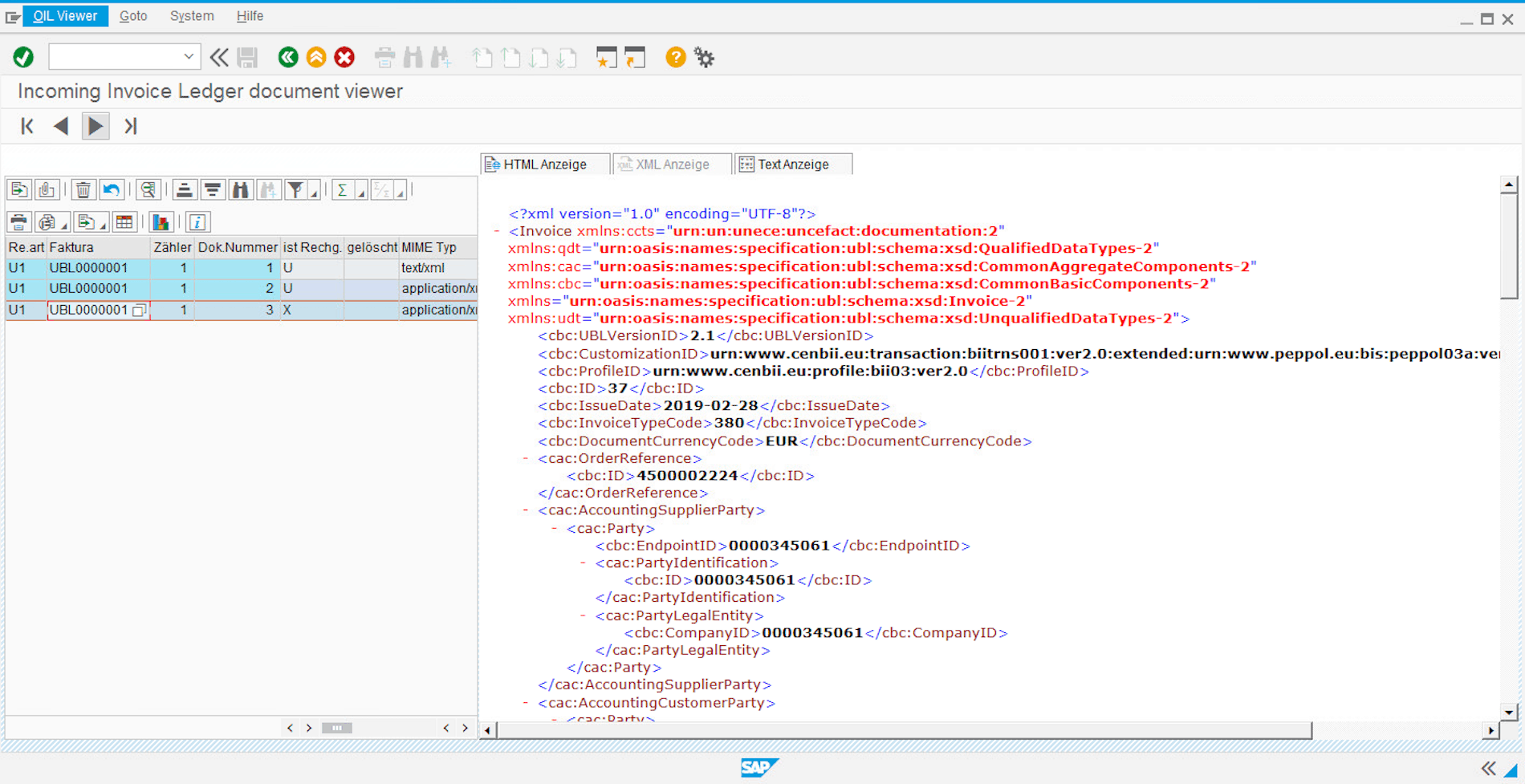Print the invoice list
The width and height of the screenshot is (1525, 784).
[x=18, y=221]
